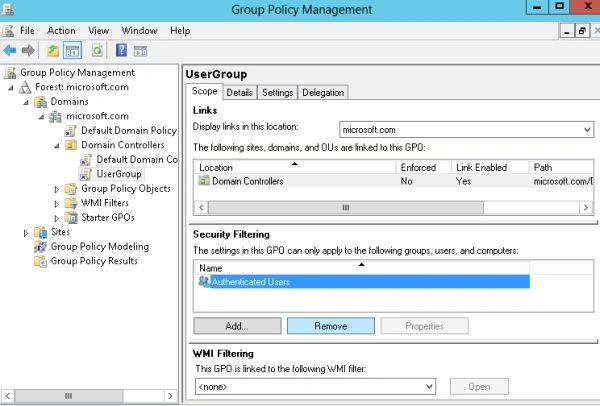Open the WMI filter dropdown
This screenshot has height=406, width=600.
click(316, 386)
